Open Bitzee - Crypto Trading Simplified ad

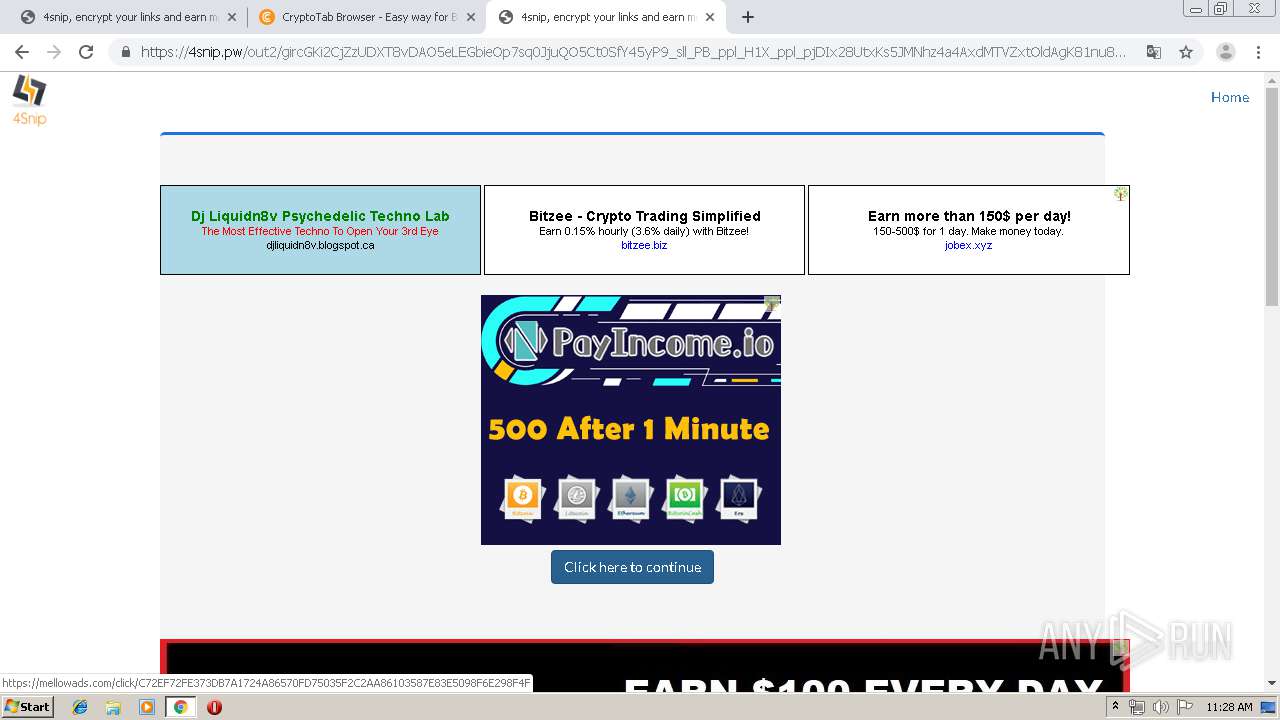click(645, 216)
